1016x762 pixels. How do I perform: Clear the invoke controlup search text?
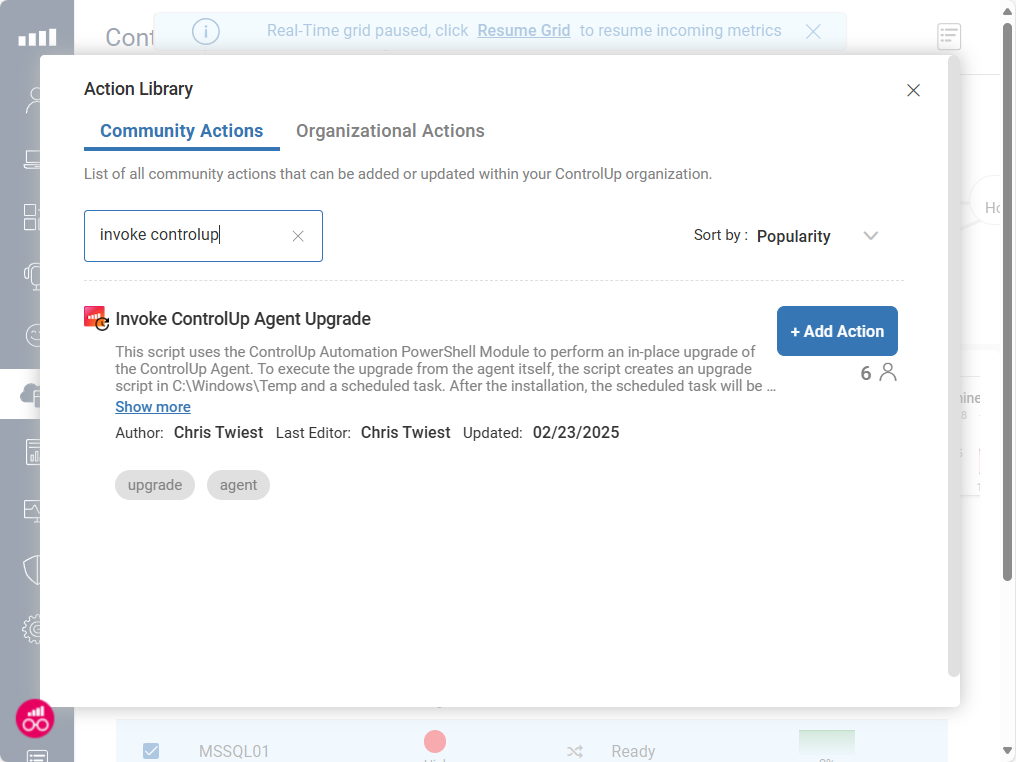pyautogui.click(x=298, y=236)
